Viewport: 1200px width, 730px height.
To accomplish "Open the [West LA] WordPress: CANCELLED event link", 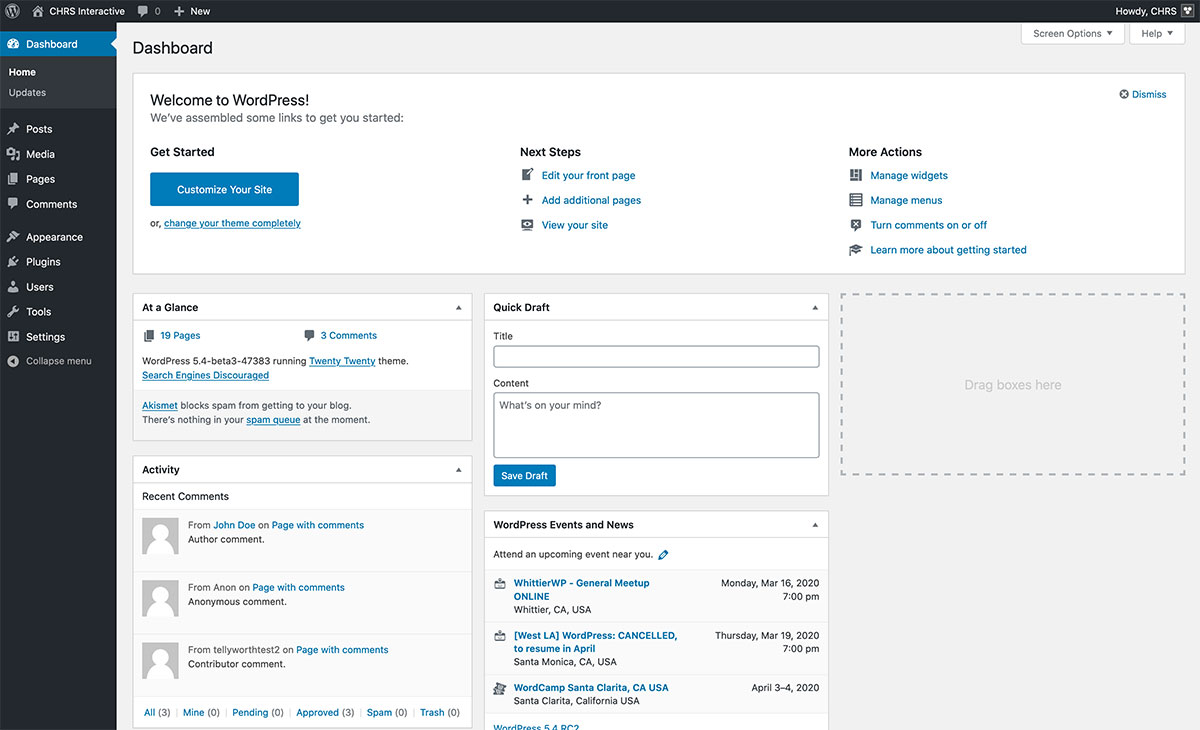I will coord(595,642).
